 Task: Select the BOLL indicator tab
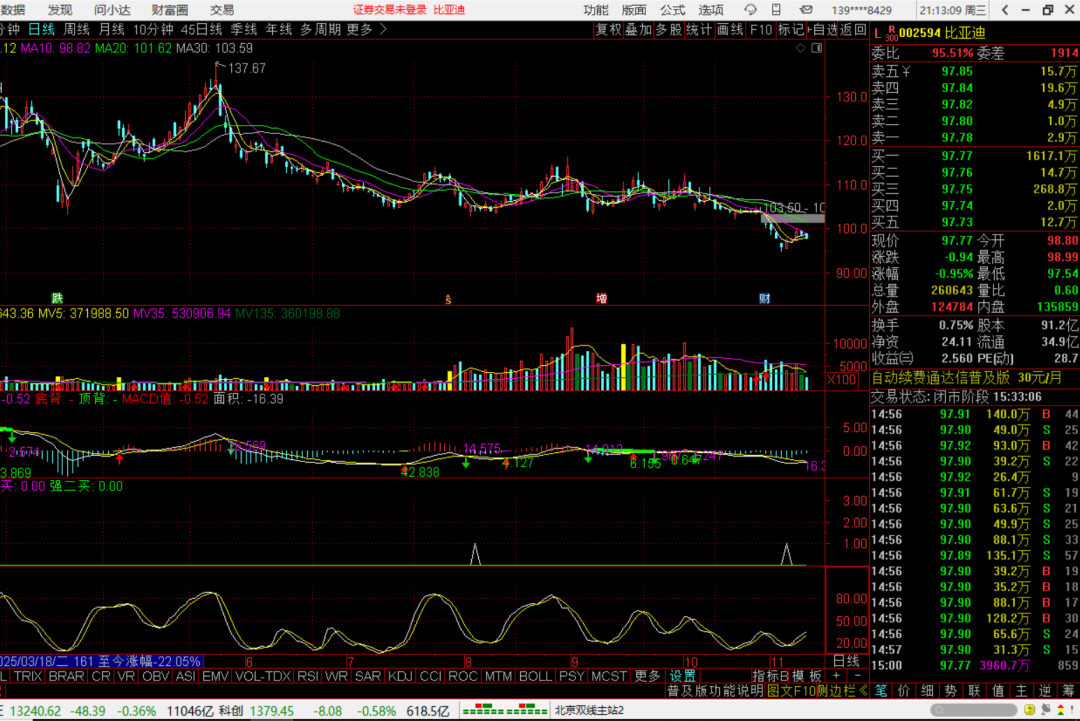pos(535,676)
